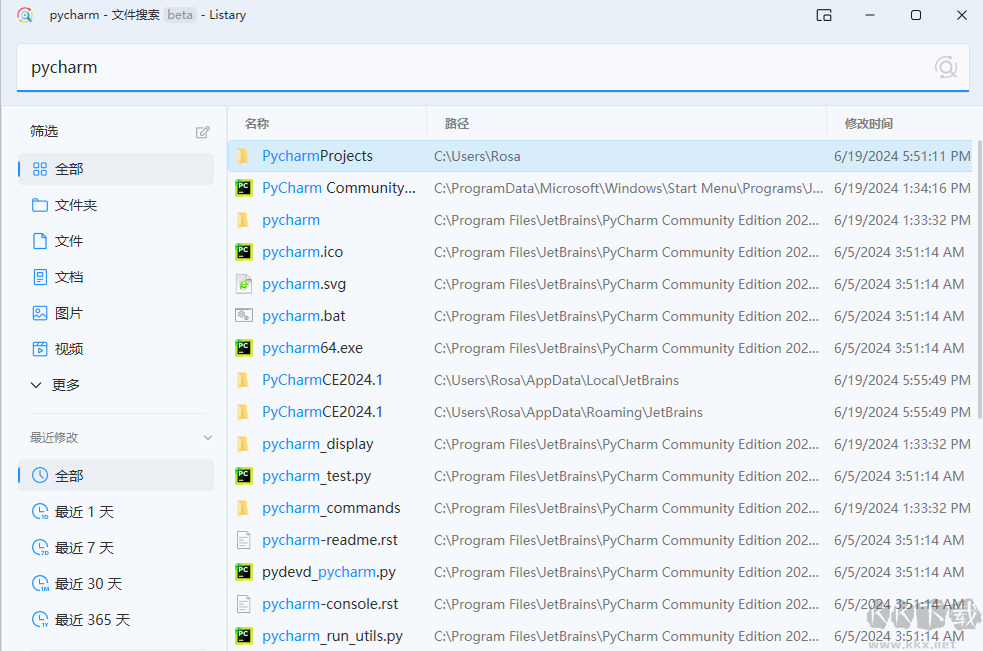Image resolution: width=983 pixels, height=651 pixels.
Task: Filter results by 图片 (pictures)
Action: [116, 313]
